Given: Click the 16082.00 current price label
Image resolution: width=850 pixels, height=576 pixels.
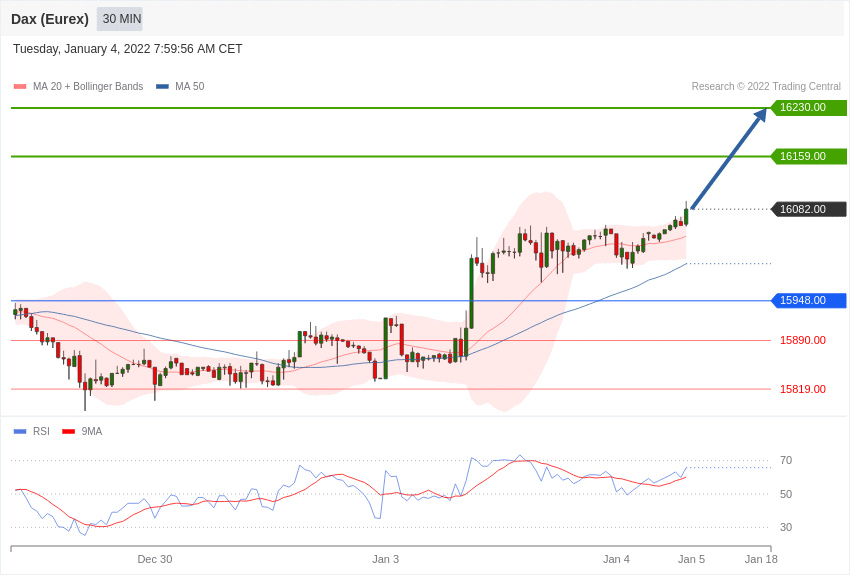Looking at the screenshot, I should [808, 209].
